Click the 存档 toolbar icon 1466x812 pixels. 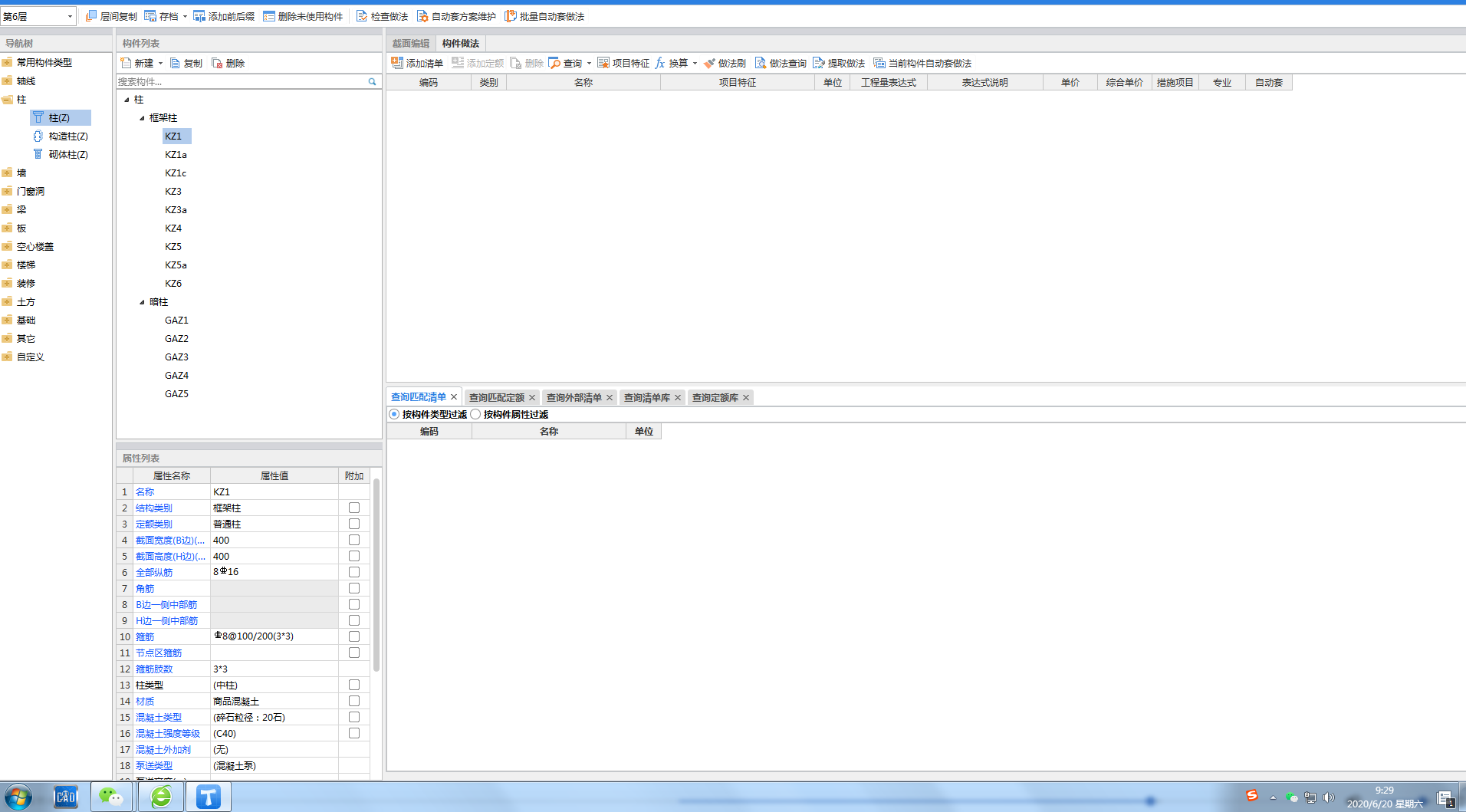coord(150,16)
